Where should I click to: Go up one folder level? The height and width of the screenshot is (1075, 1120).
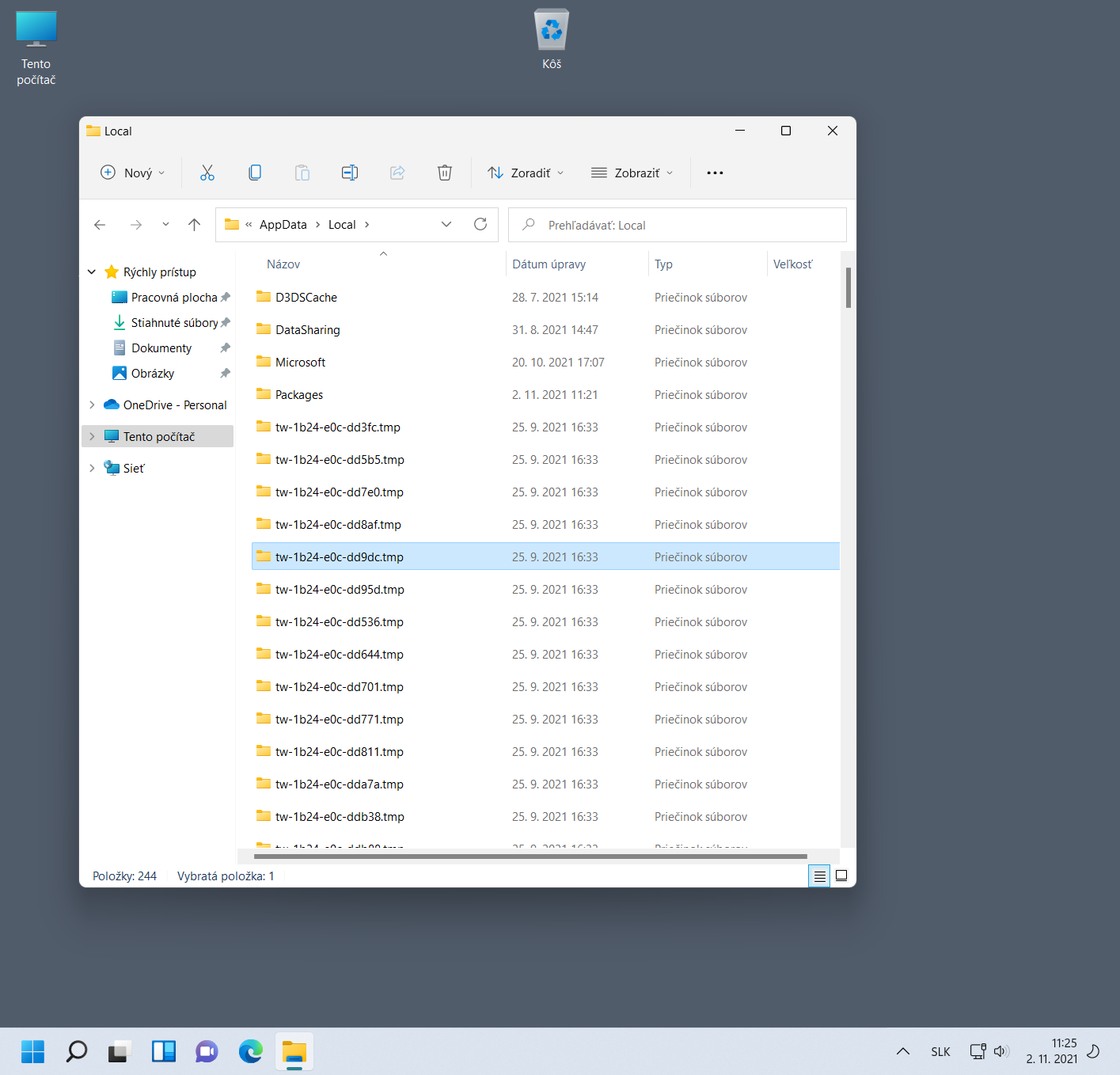195,225
